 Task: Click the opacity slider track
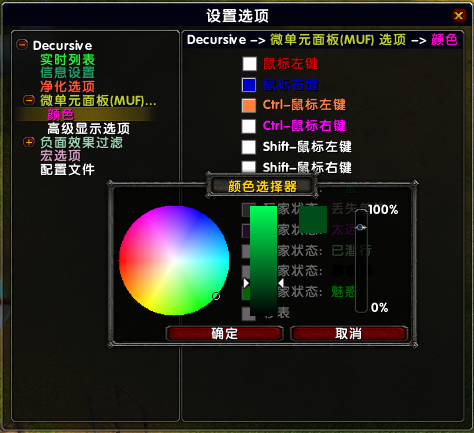pyautogui.click(x=361, y=261)
